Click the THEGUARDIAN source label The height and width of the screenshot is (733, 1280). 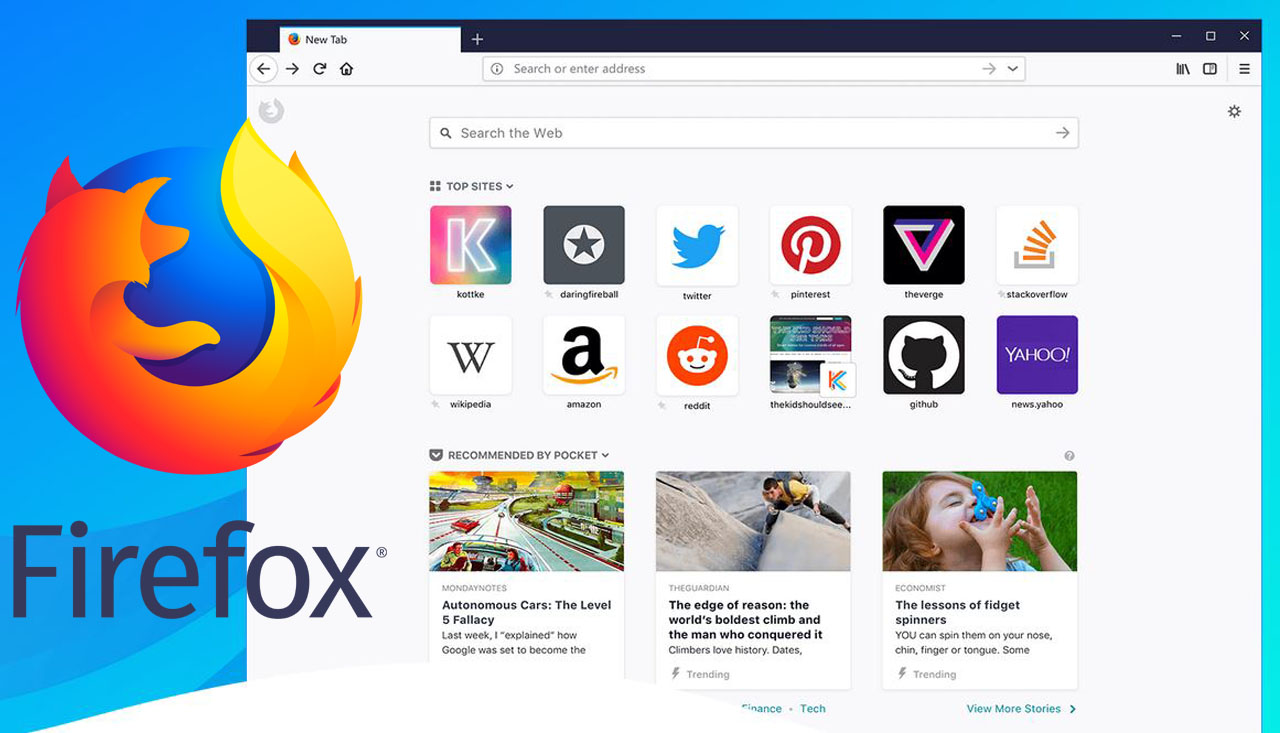coord(699,588)
